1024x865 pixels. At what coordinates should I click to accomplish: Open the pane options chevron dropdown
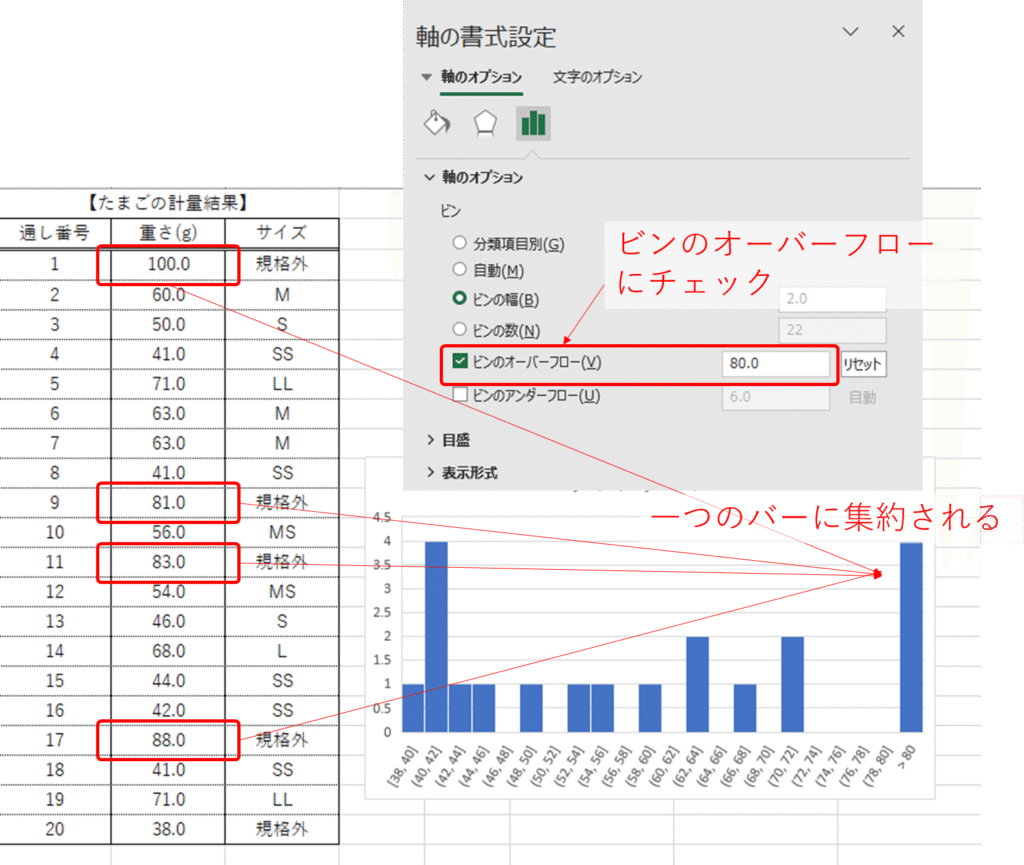850,32
